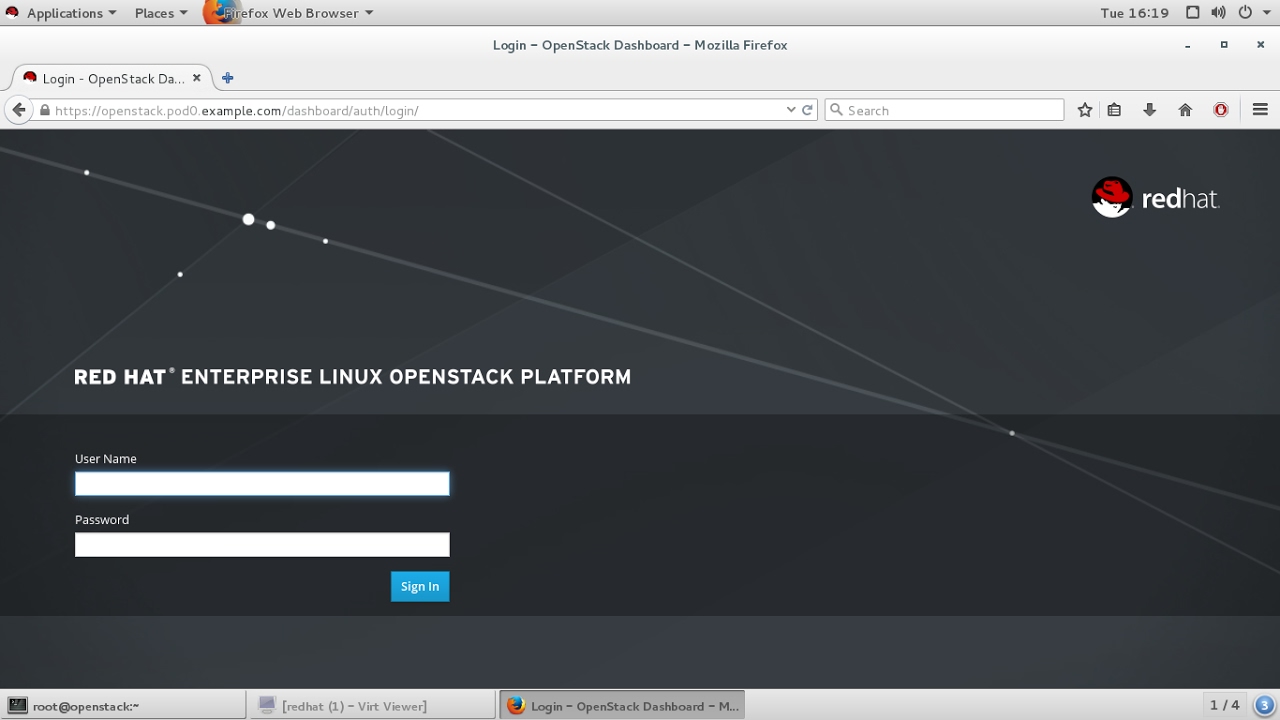Minimize the Firefox window
1280x720 pixels.
click(x=1188, y=45)
